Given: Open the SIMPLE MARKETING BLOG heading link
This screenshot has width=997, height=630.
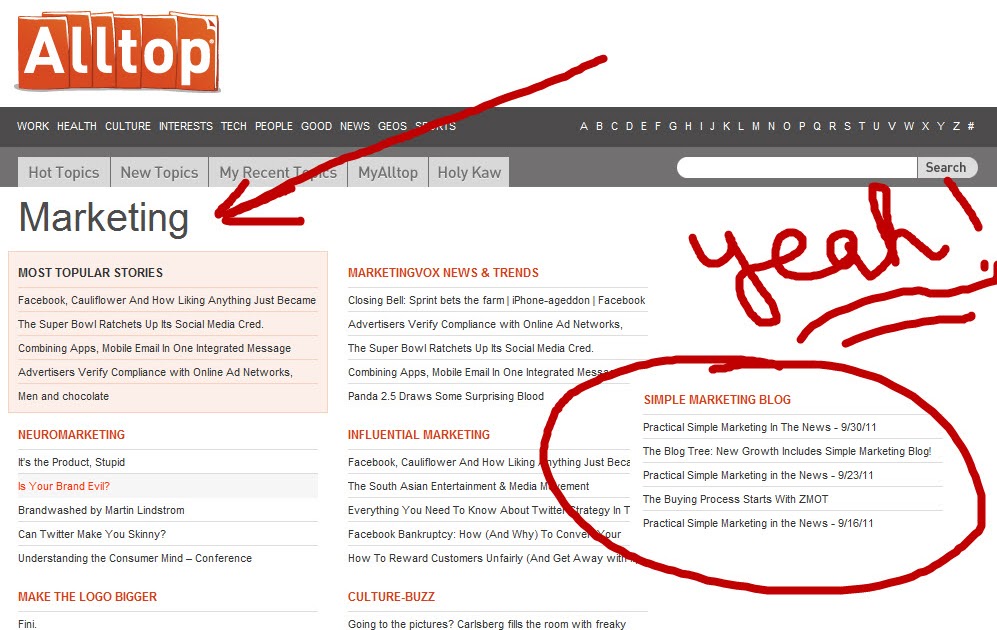Looking at the screenshot, I should click(718, 399).
